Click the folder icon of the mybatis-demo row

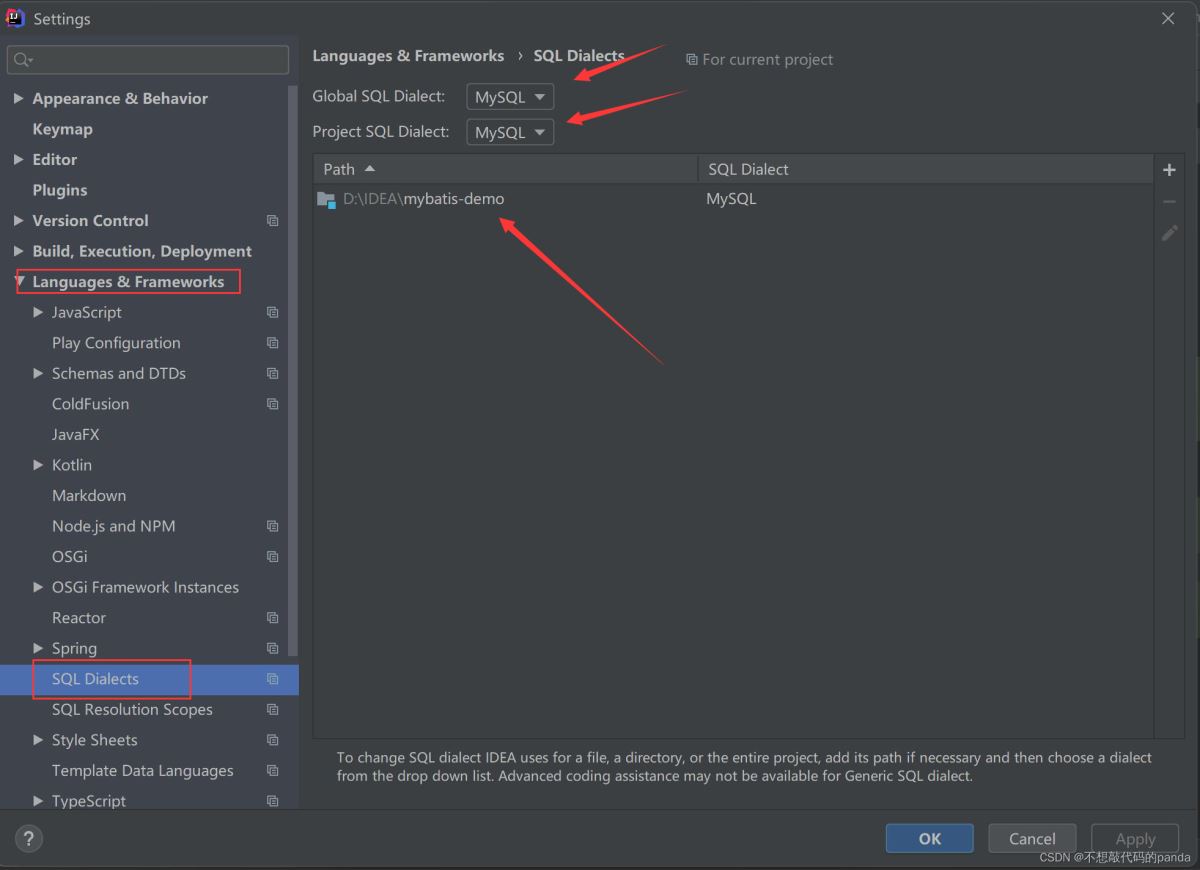(x=326, y=199)
